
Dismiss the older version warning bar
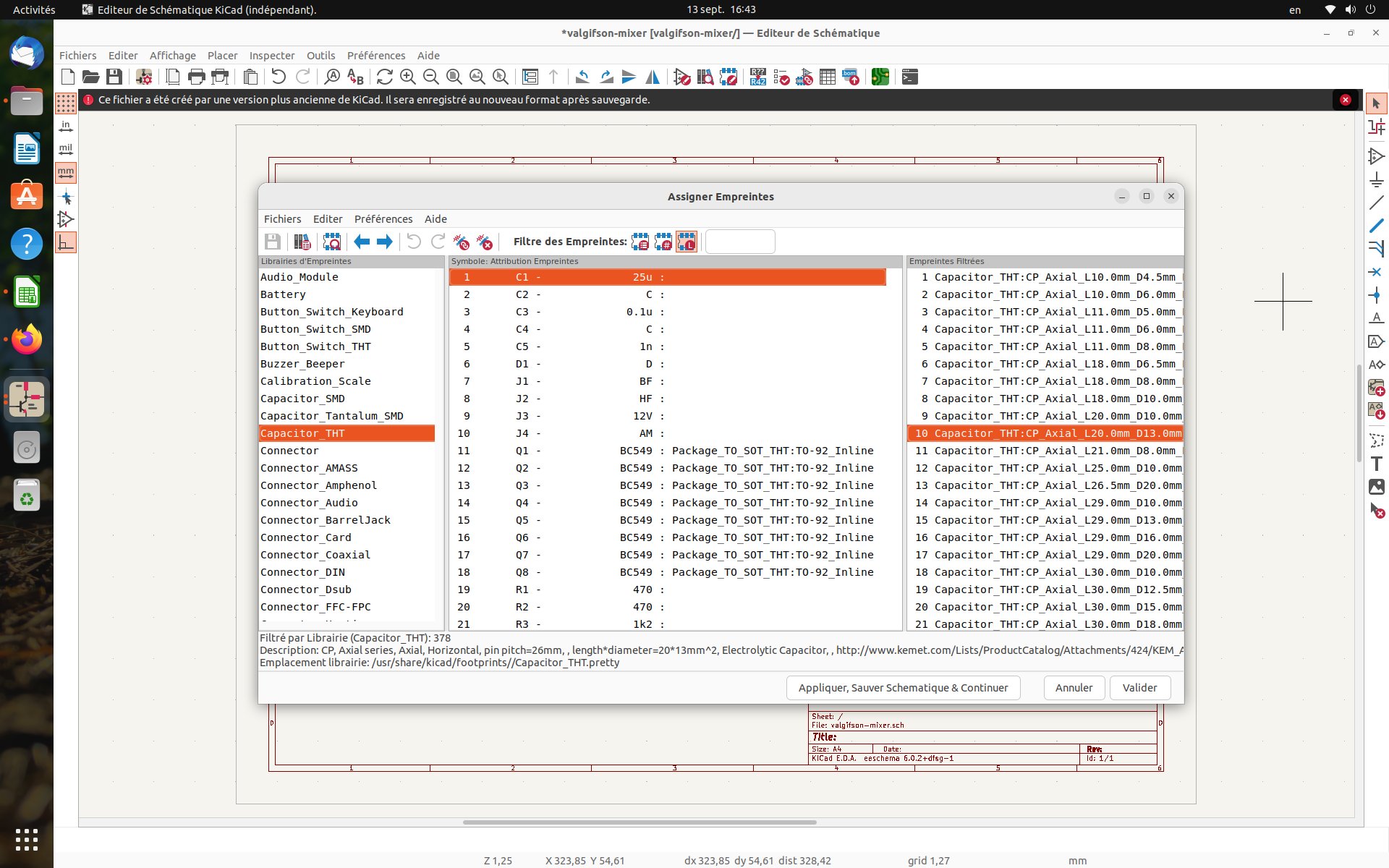pyautogui.click(x=1345, y=100)
